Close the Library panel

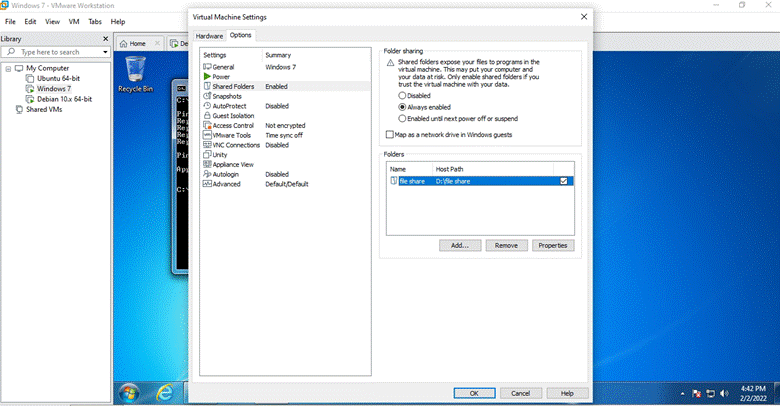[105, 39]
